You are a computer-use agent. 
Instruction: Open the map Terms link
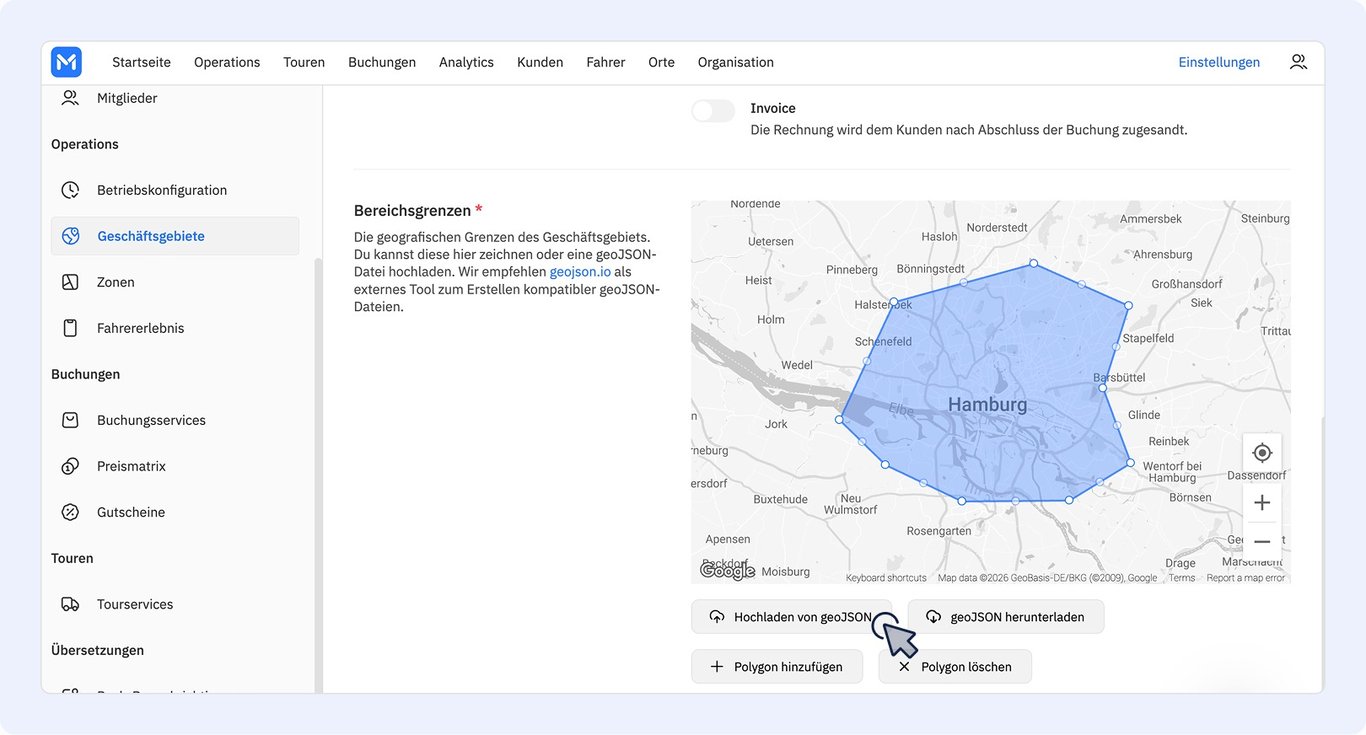pyautogui.click(x=1182, y=578)
